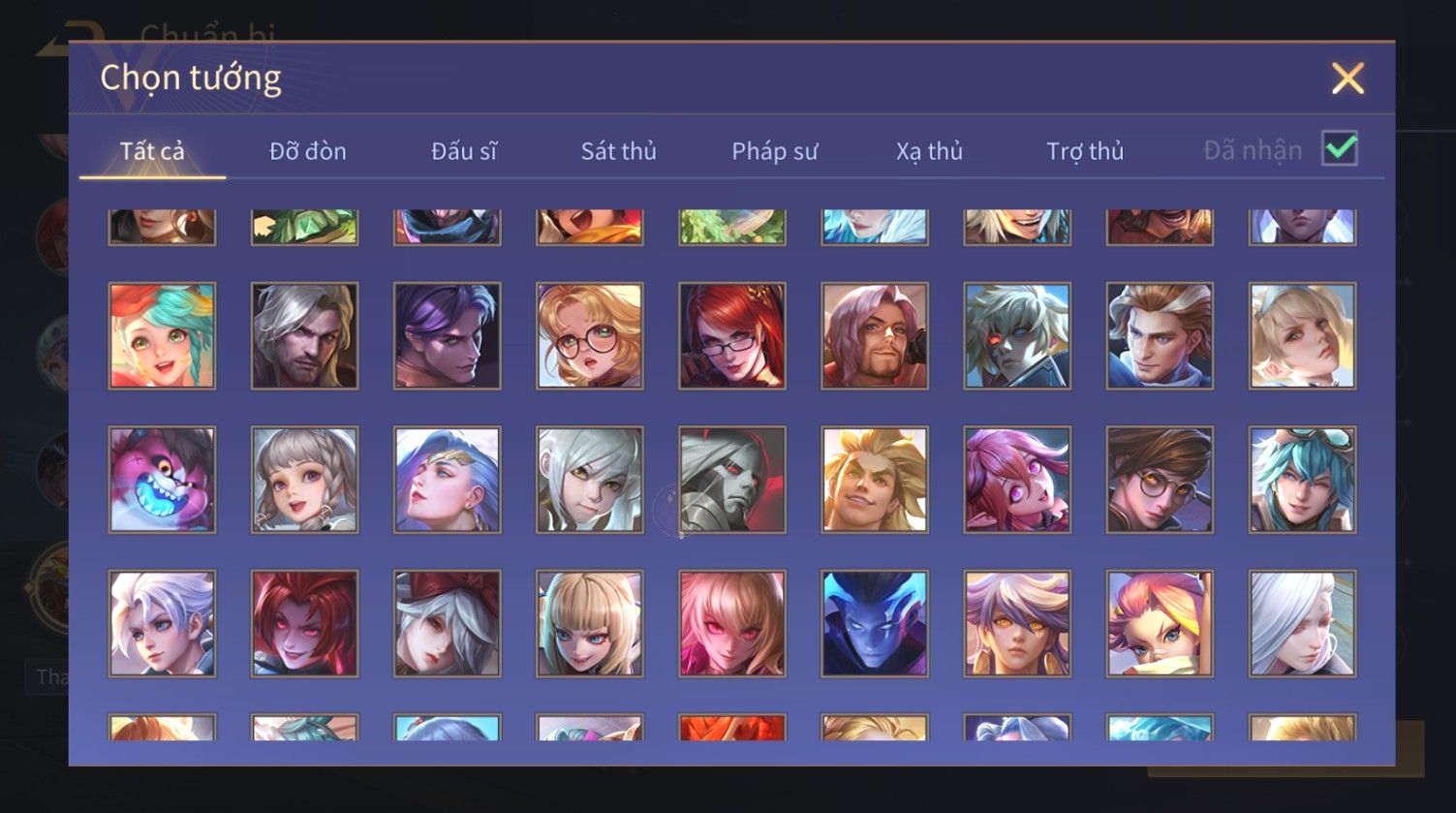Select the teal-haired girl with orange hat
The width and height of the screenshot is (1456, 813).
pyautogui.click(x=162, y=336)
